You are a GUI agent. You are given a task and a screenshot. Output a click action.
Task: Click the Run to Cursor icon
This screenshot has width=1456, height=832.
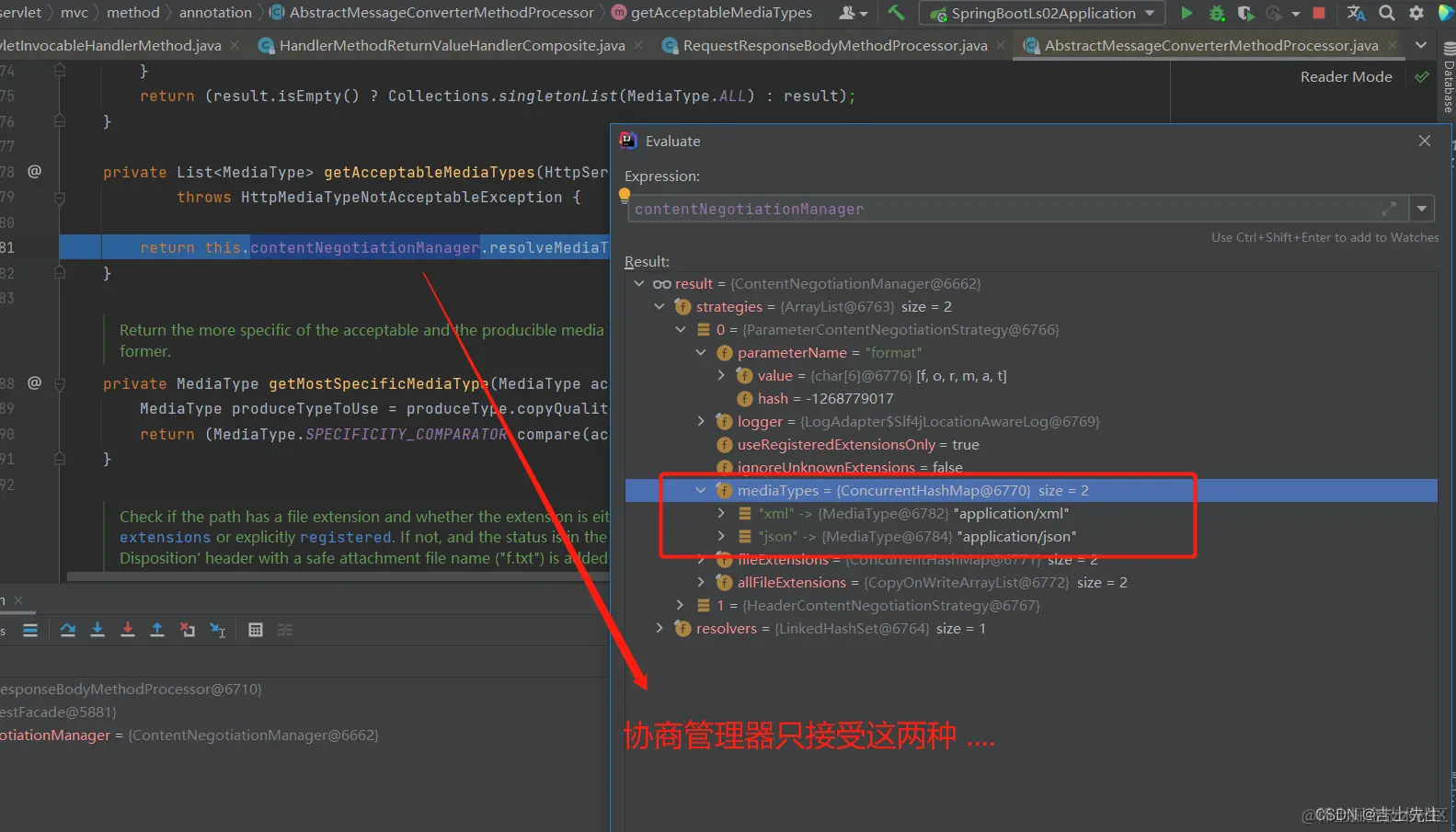tap(218, 630)
